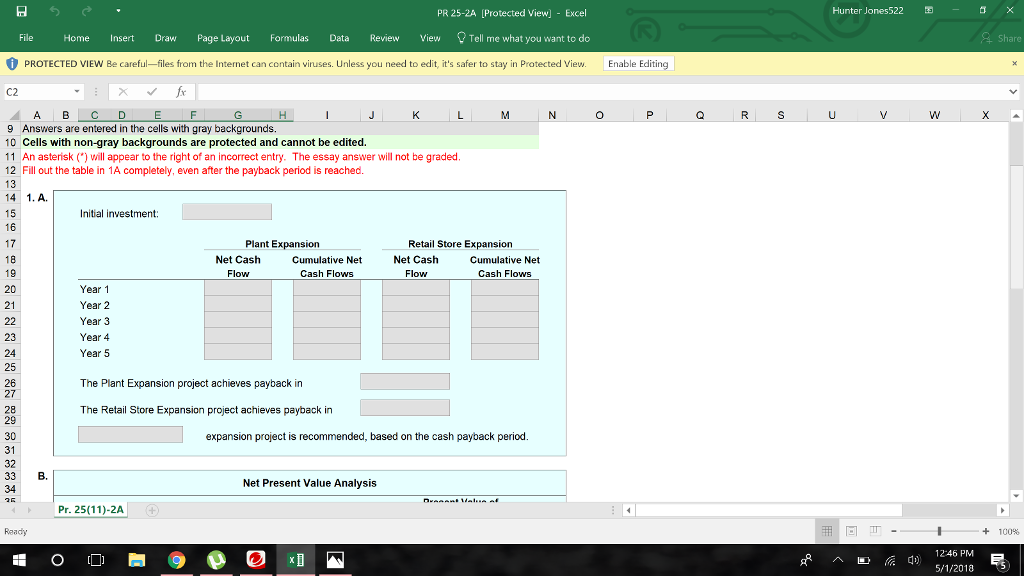Open File Explorer from taskbar
Image resolution: width=1024 pixels, height=576 pixels.
point(136,560)
